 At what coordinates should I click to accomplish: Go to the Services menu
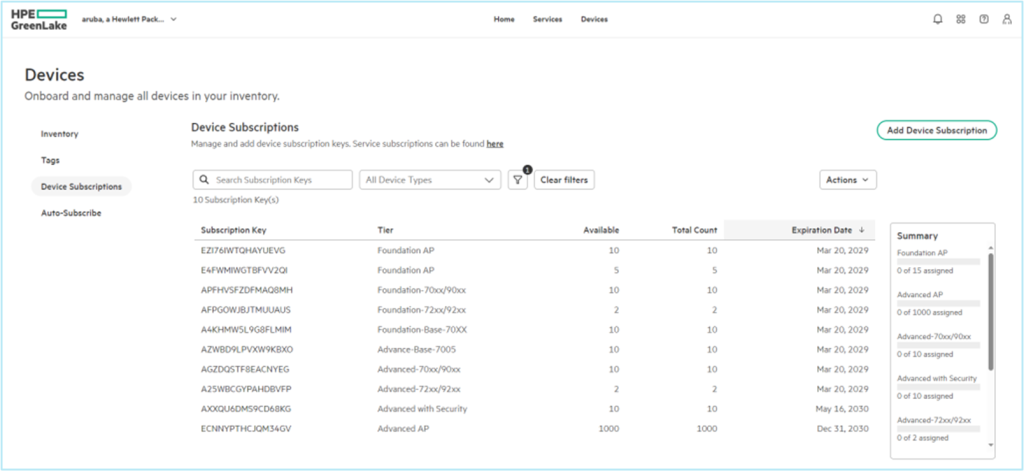pos(547,19)
